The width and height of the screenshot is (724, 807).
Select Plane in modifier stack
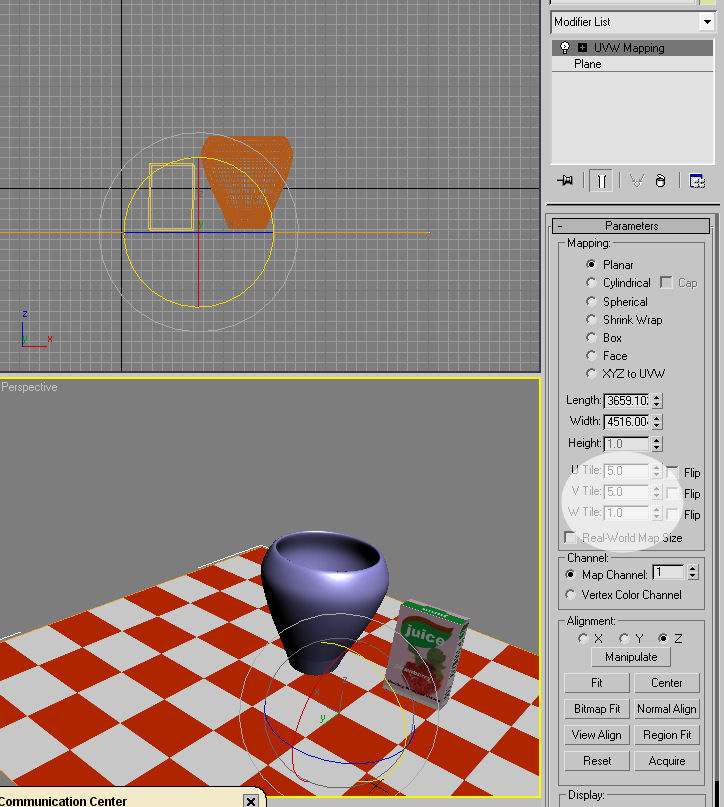[x=588, y=64]
